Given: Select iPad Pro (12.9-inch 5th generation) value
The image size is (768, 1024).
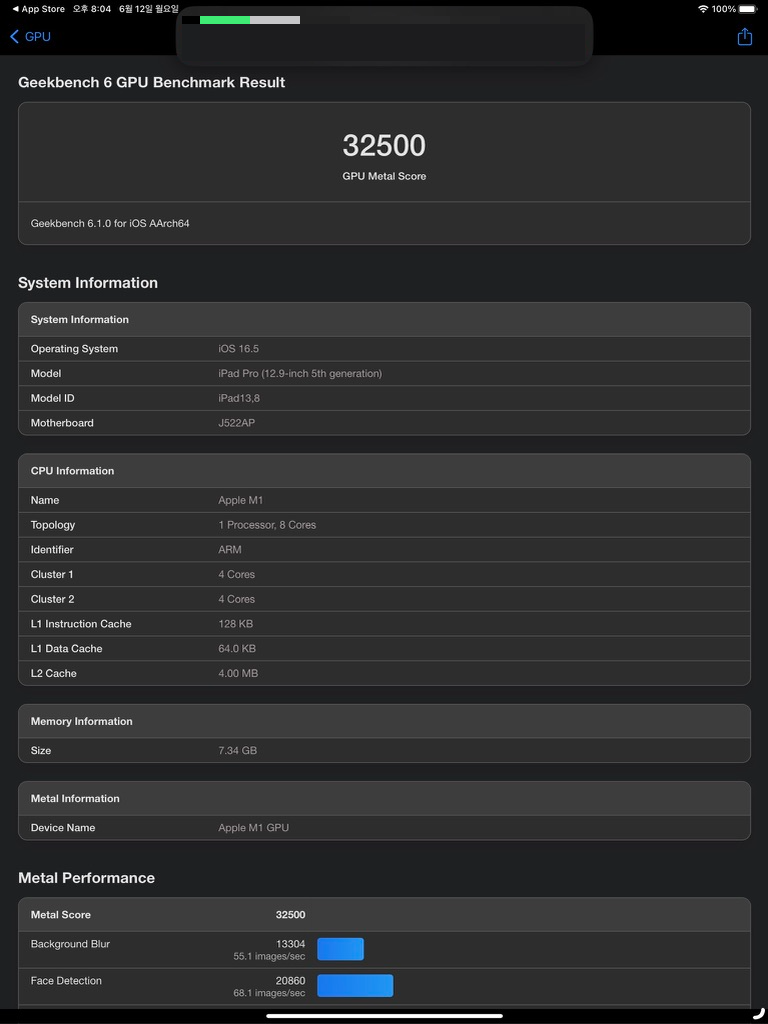Looking at the screenshot, I should 300,374.
